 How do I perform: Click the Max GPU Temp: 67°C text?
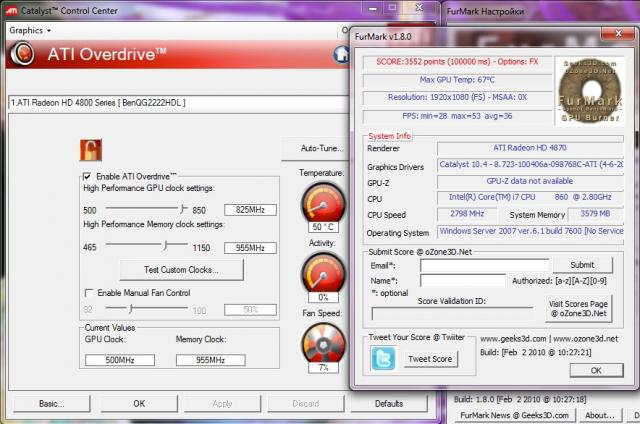point(457,80)
